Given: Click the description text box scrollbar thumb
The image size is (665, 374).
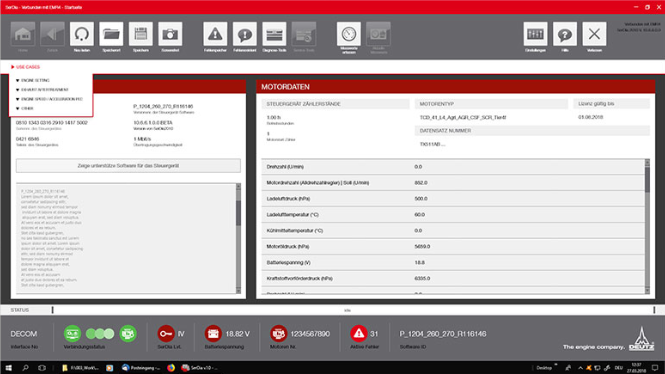Looking at the screenshot, I should point(238,213).
